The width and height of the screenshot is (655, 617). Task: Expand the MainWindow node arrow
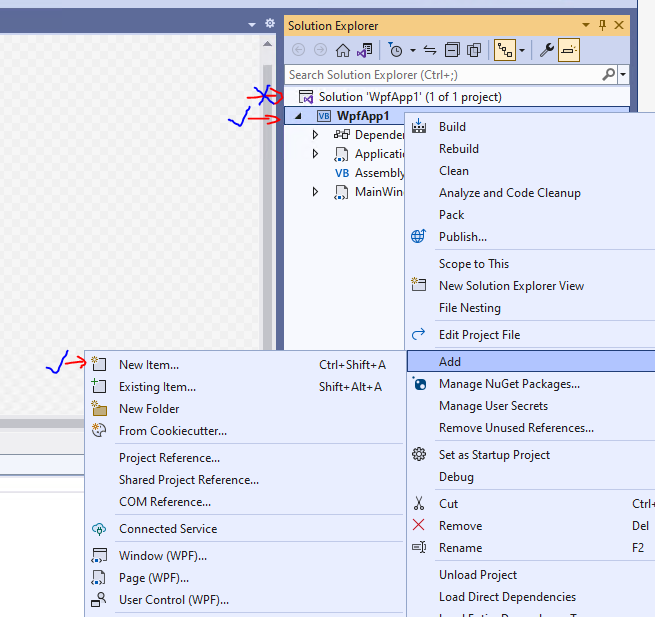(315, 192)
